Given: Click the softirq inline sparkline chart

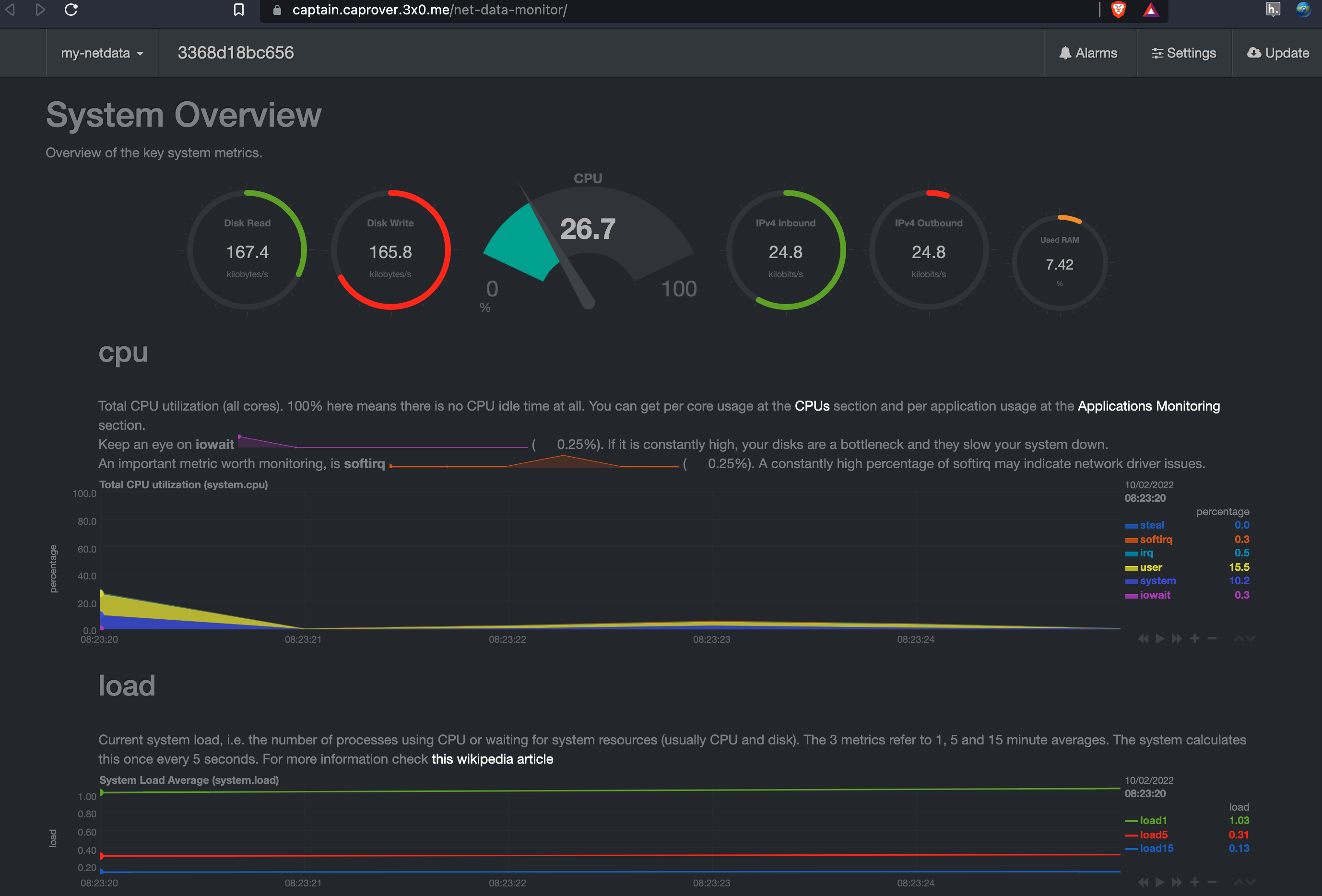Looking at the screenshot, I should pyautogui.click(x=534, y=461).
